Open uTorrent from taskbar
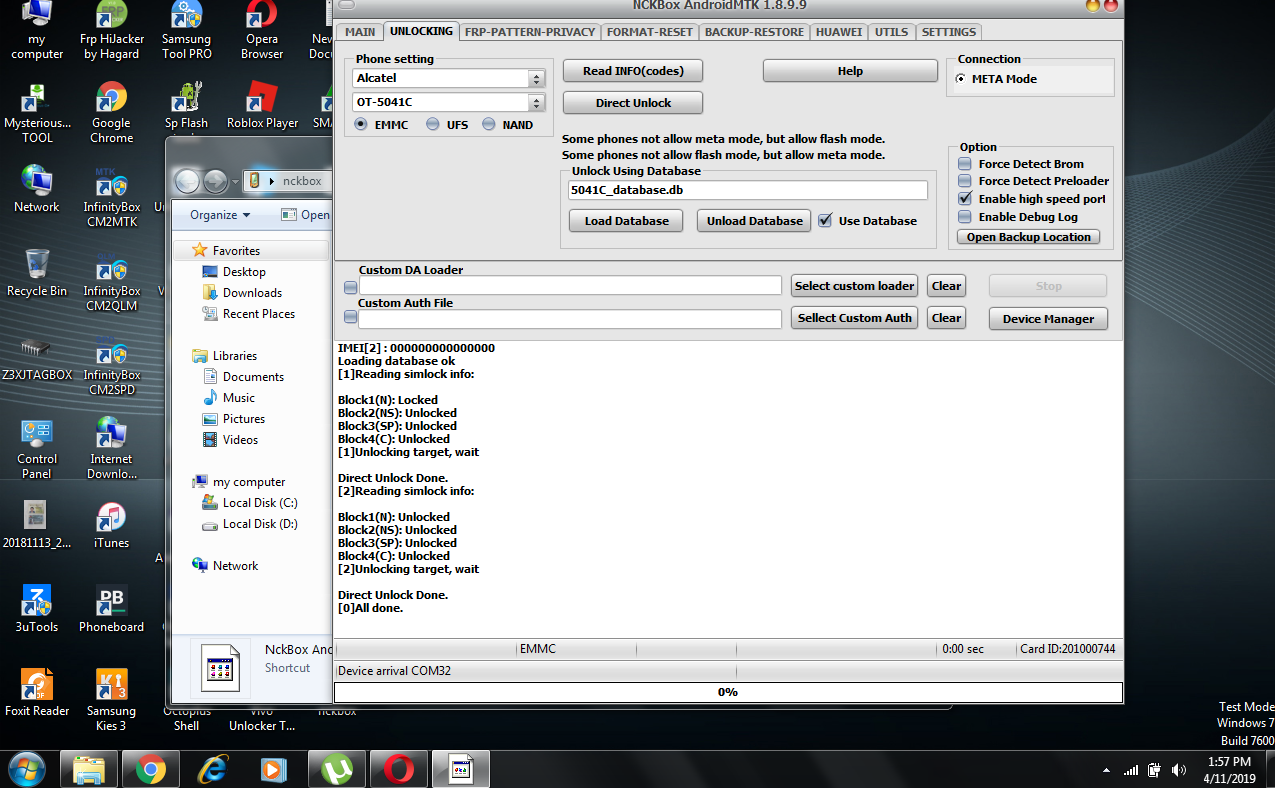 (337, 769)
